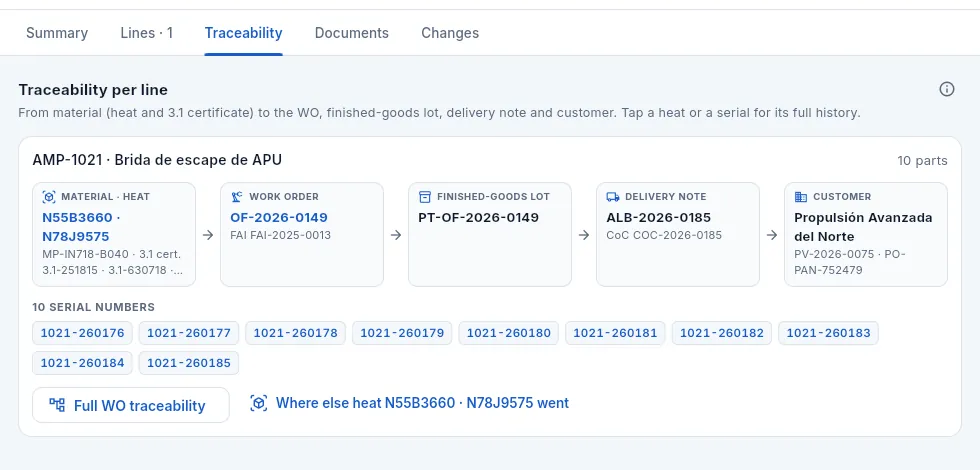Click customer Propulsión Avanzada del Norte
The height and width of the screenshot is (470, 980).
(x=863, y=227)
